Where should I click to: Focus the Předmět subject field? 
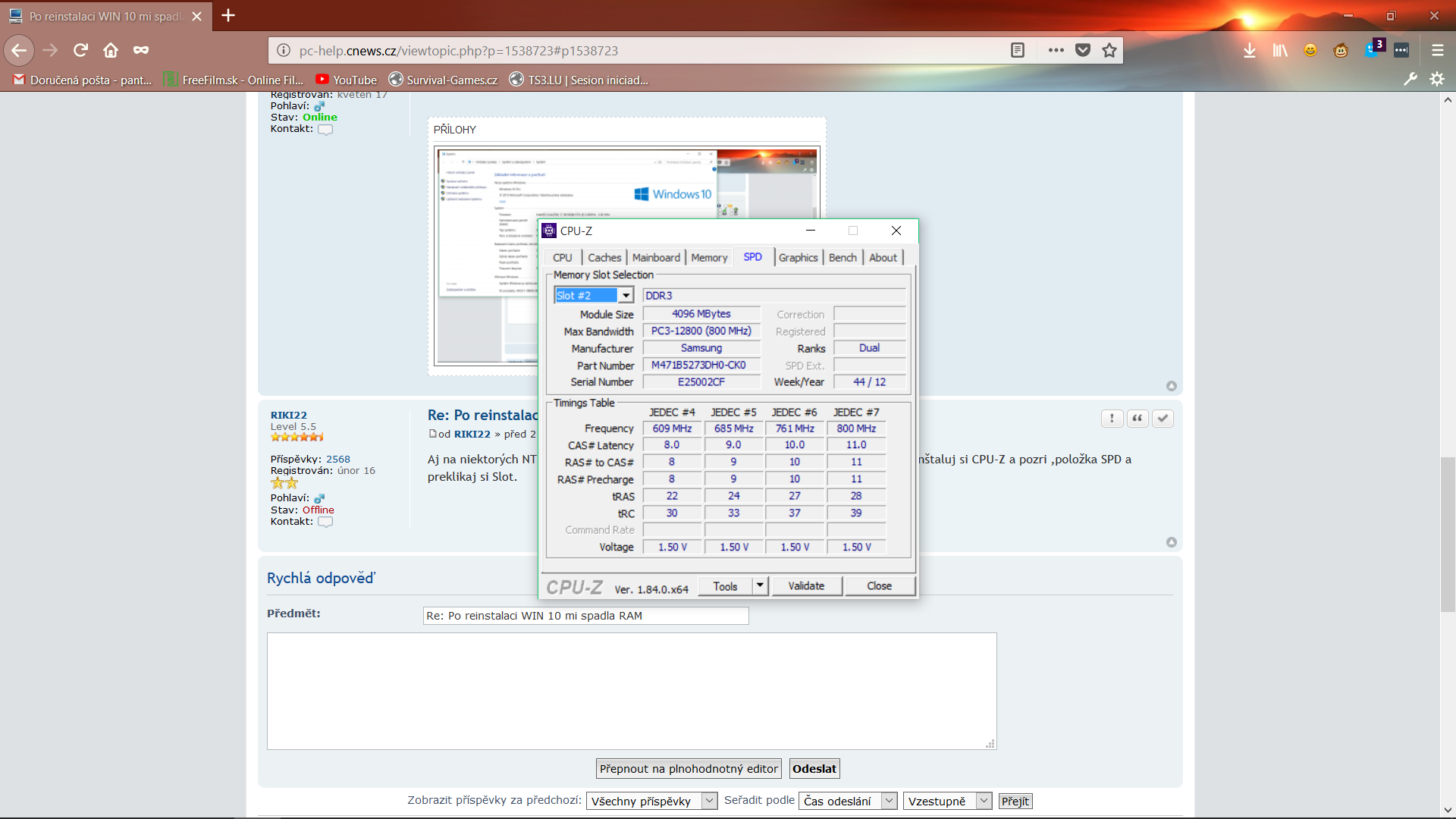[x=585, y=615]
